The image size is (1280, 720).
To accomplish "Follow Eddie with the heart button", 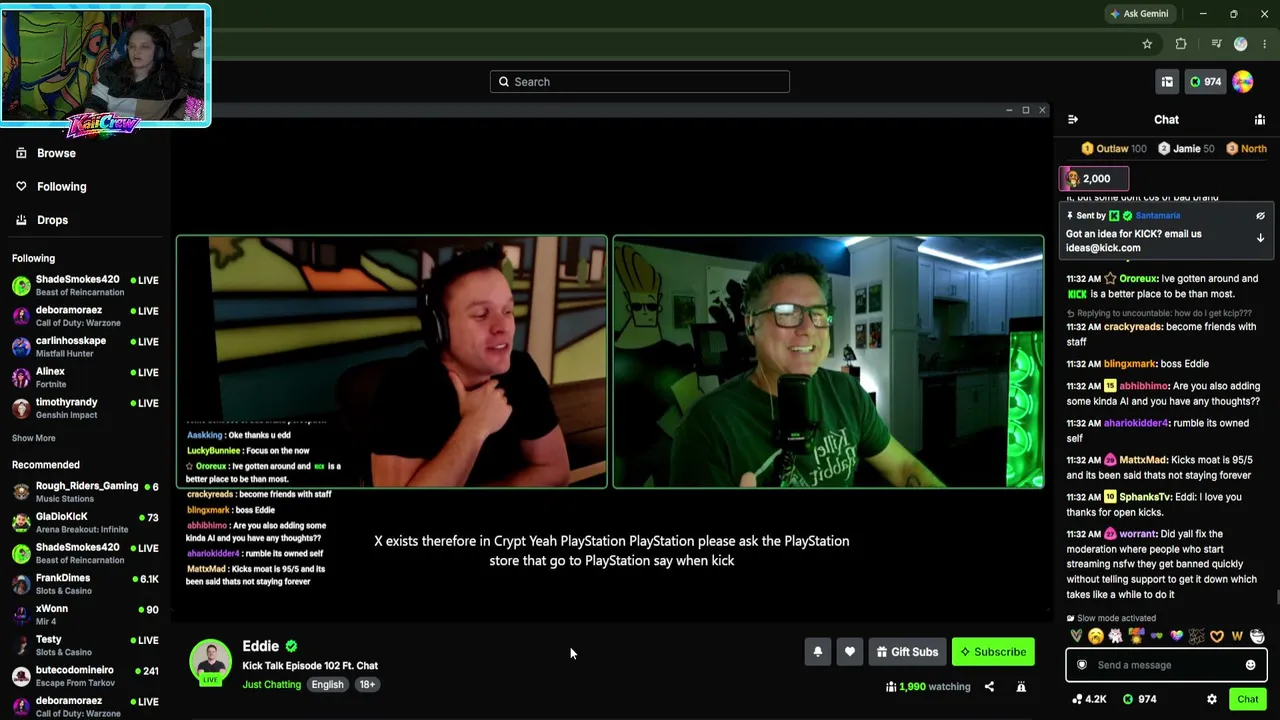I will (x=849, y=652).
